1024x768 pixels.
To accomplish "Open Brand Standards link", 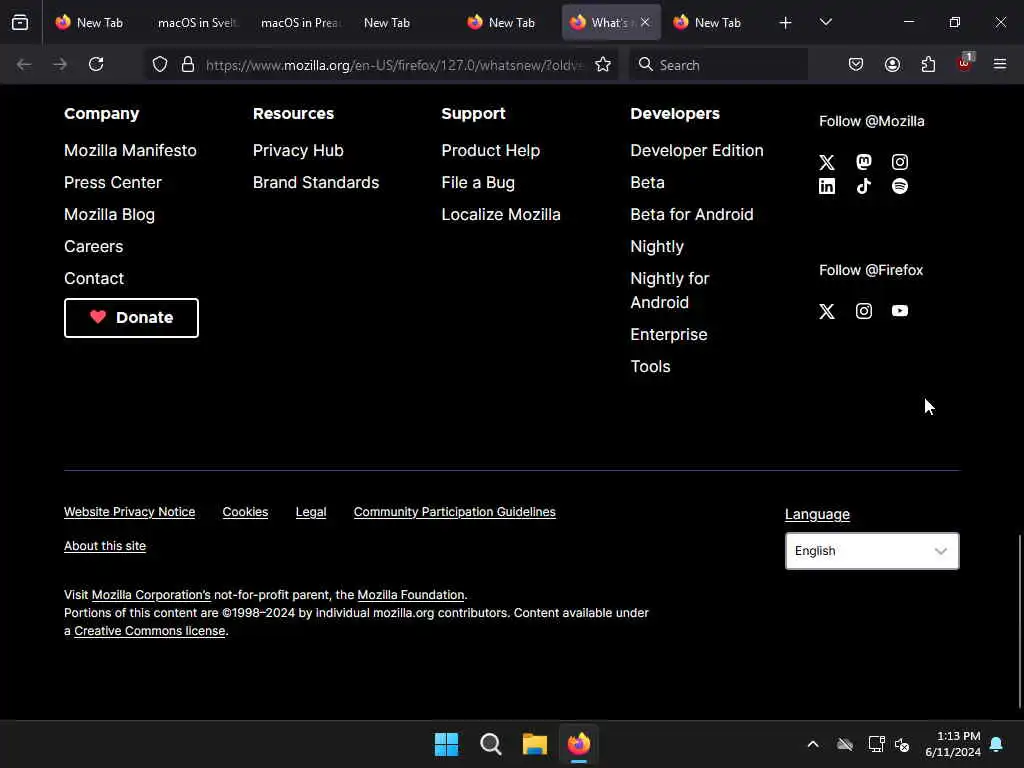I will pos(315,182).
